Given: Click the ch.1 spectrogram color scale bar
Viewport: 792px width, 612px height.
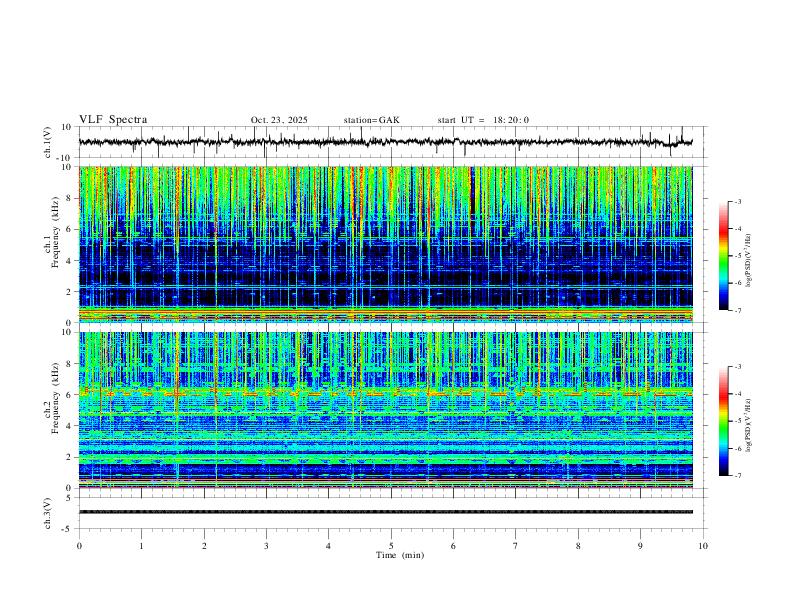Looking at the screenshot, I should point(723,256).
